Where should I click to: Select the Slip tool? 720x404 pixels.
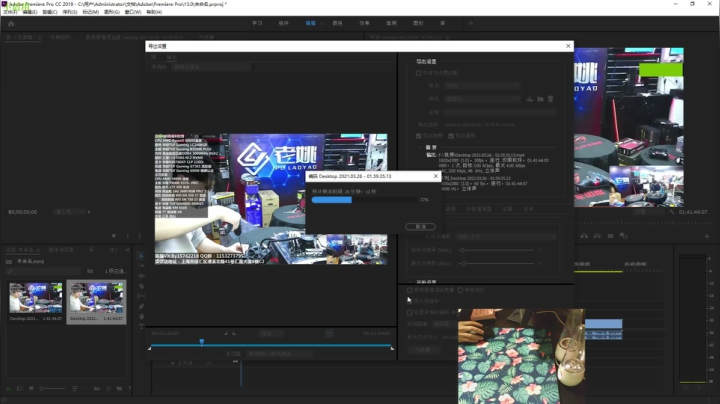tap(141, 296)
